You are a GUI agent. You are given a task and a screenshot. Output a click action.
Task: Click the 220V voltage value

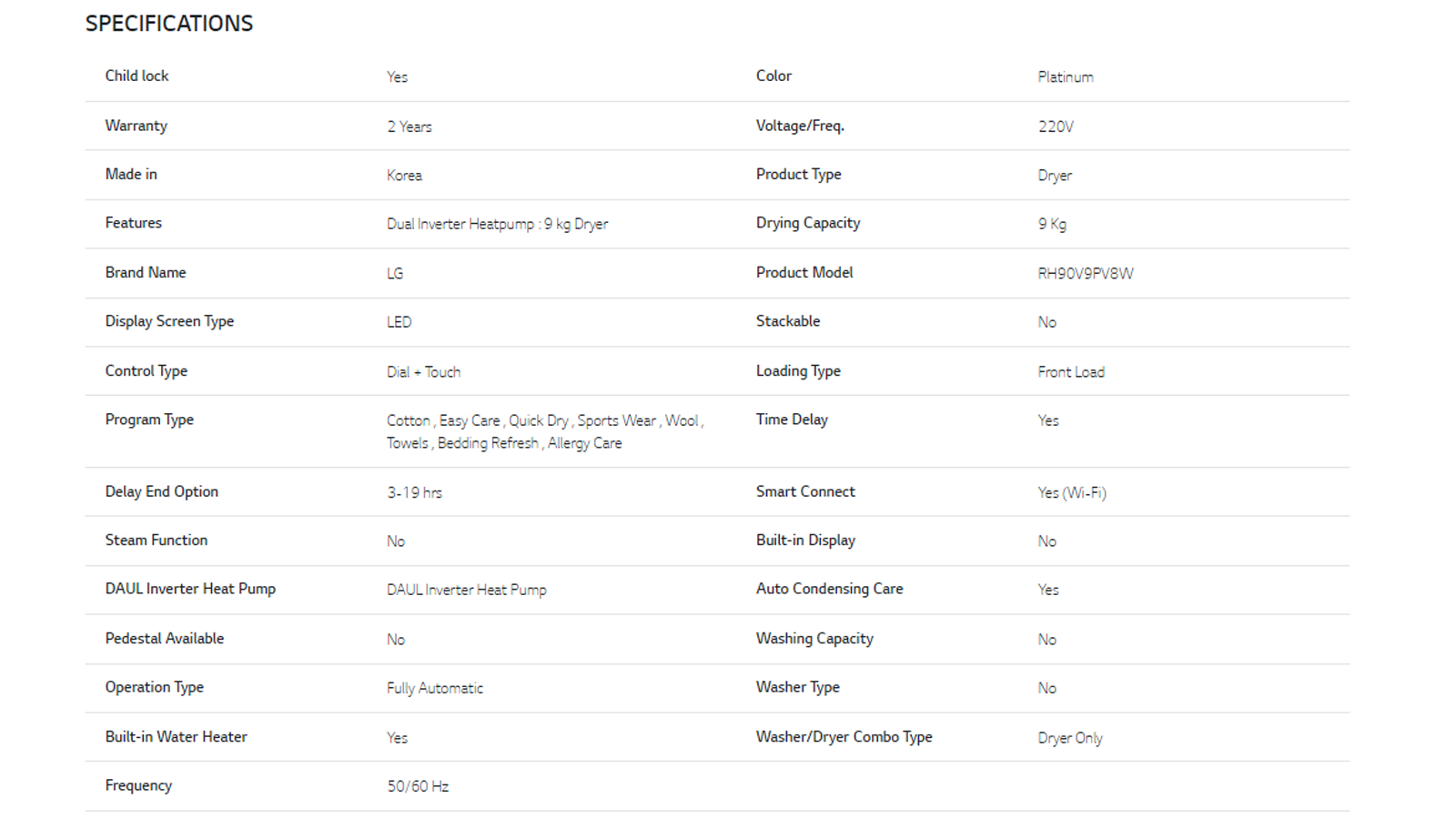point(1056,126)
